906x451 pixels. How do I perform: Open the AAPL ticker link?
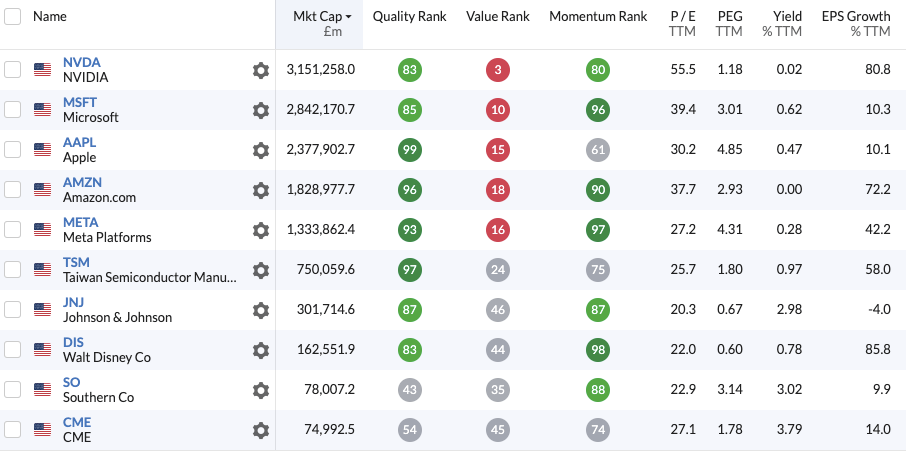click(80, 142)
